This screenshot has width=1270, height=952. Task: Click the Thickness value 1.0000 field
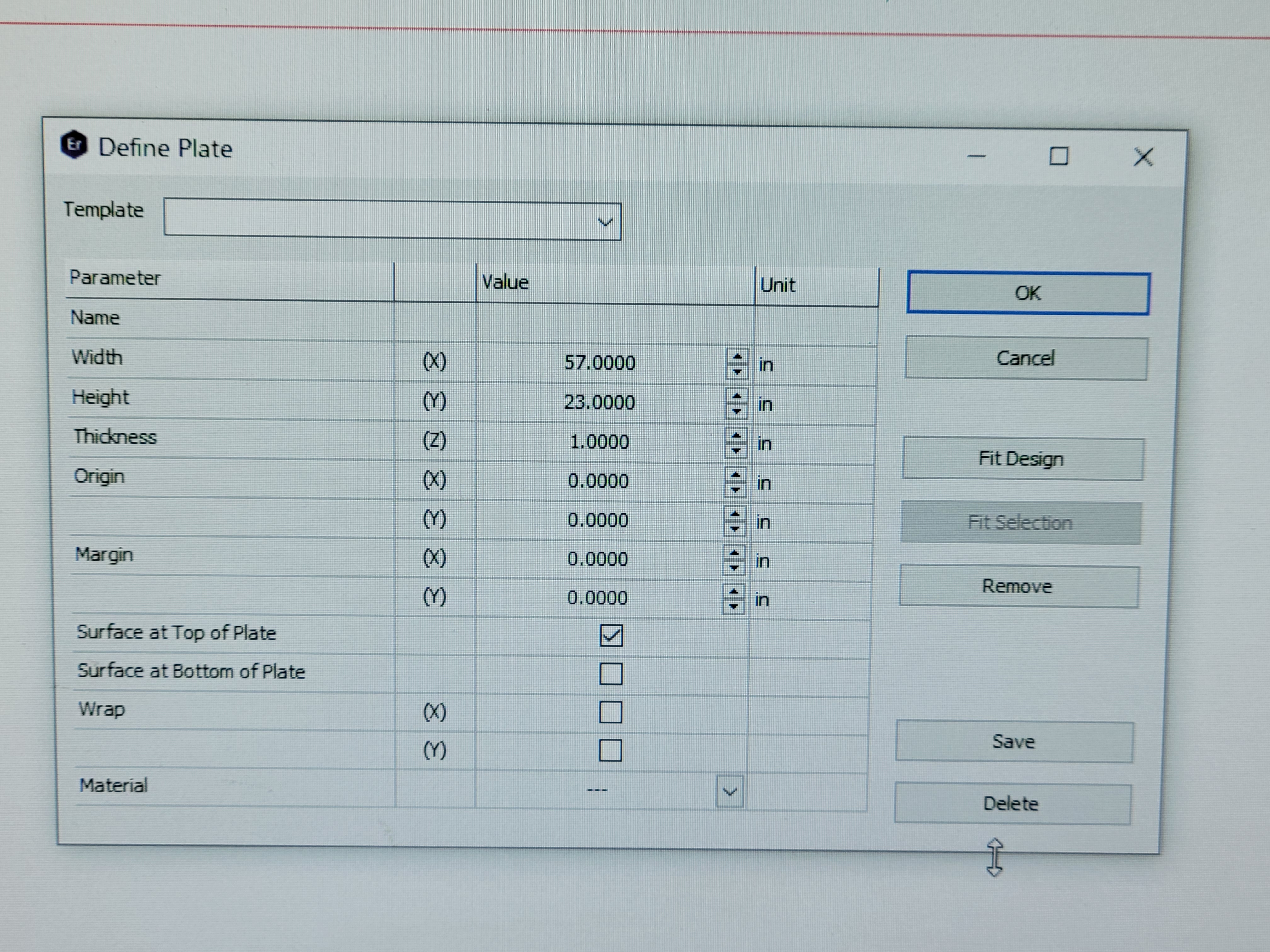(x=599, y=442)
